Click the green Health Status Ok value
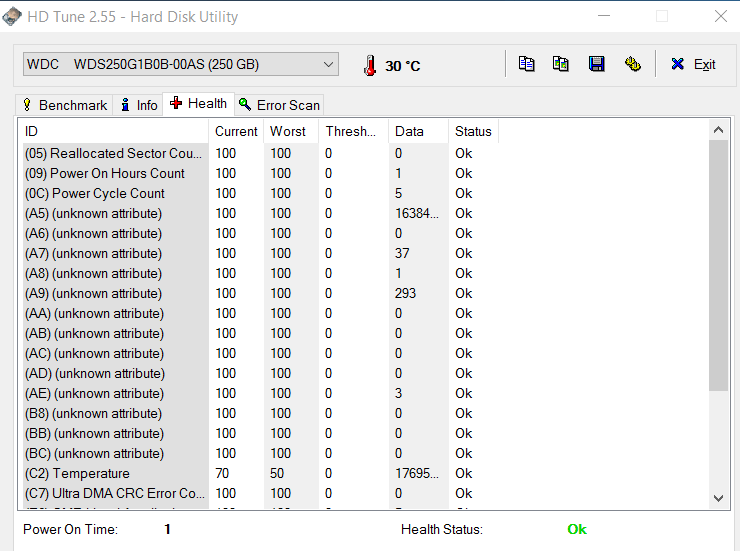Viewport: 740px width, 551px height. pos(577,529)
